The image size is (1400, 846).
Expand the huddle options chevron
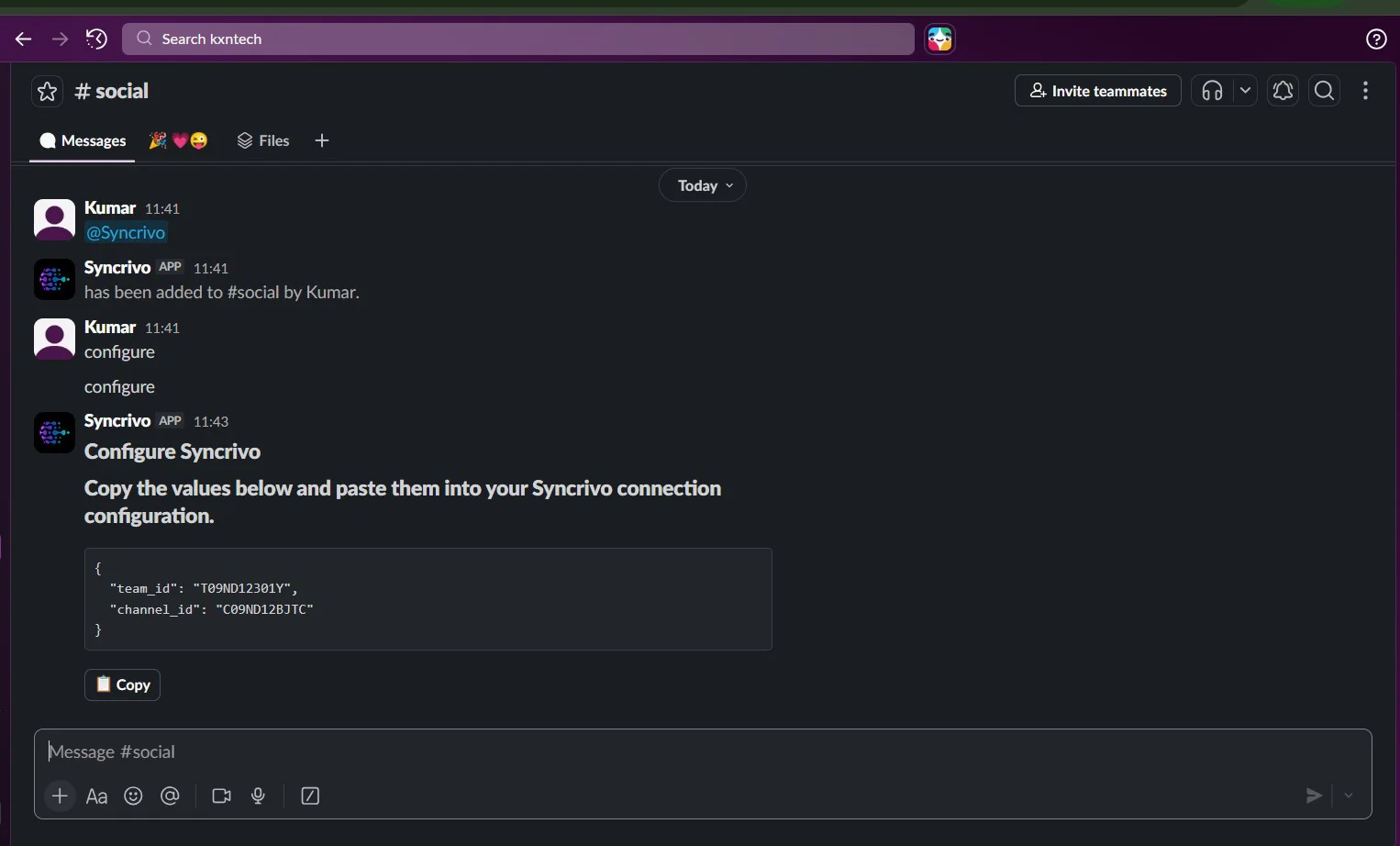[1245, 90]
